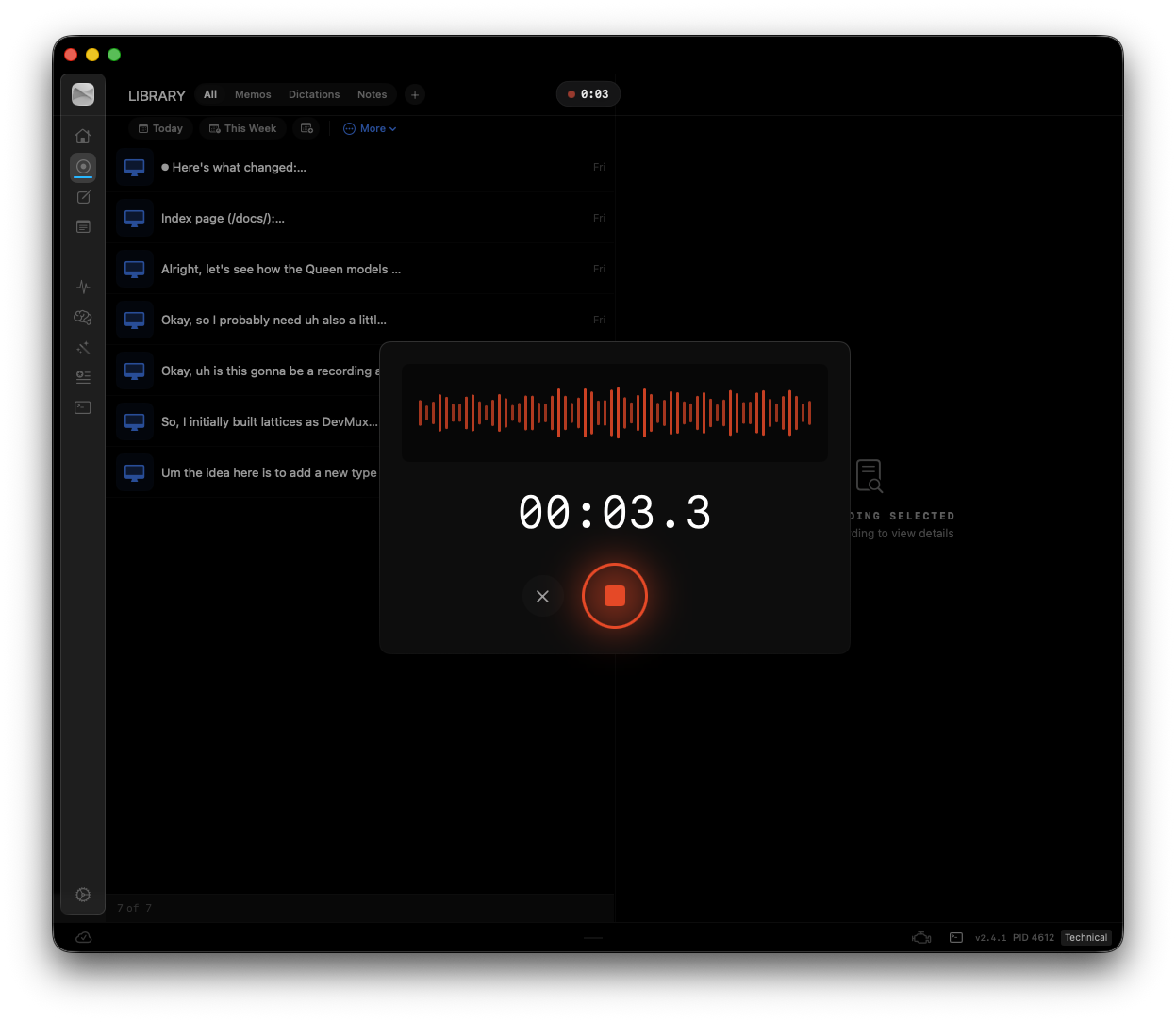Open settings gear at sidebar bottom
Viewport: 1176px width, 1022px height.
point(83,895)
